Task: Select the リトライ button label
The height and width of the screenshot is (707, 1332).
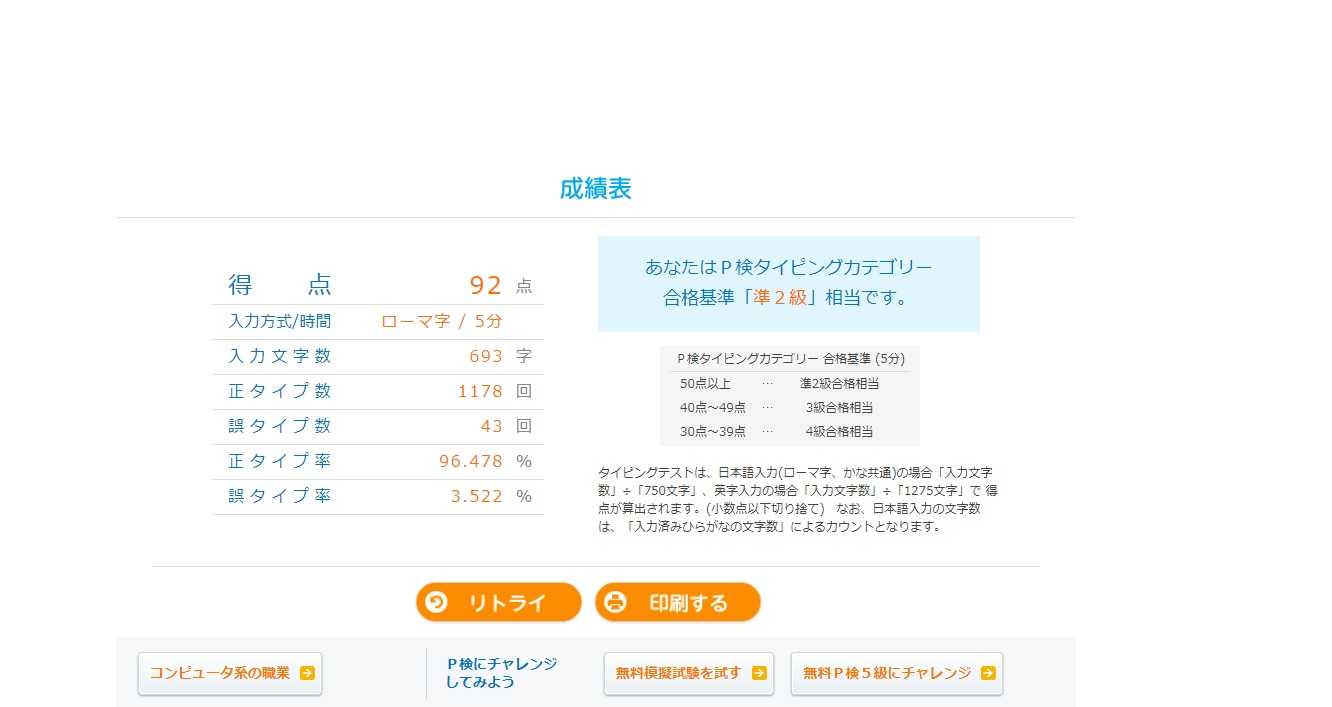Action: pyautogui.click(x=508, y=603)
